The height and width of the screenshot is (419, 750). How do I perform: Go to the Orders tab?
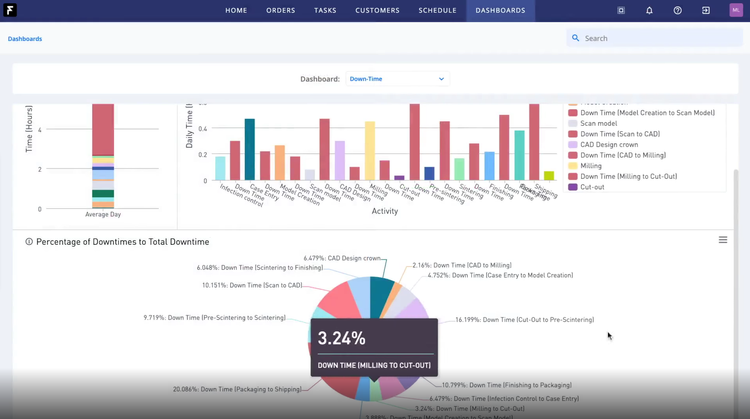pyautogui.click(x=281, y=11)
